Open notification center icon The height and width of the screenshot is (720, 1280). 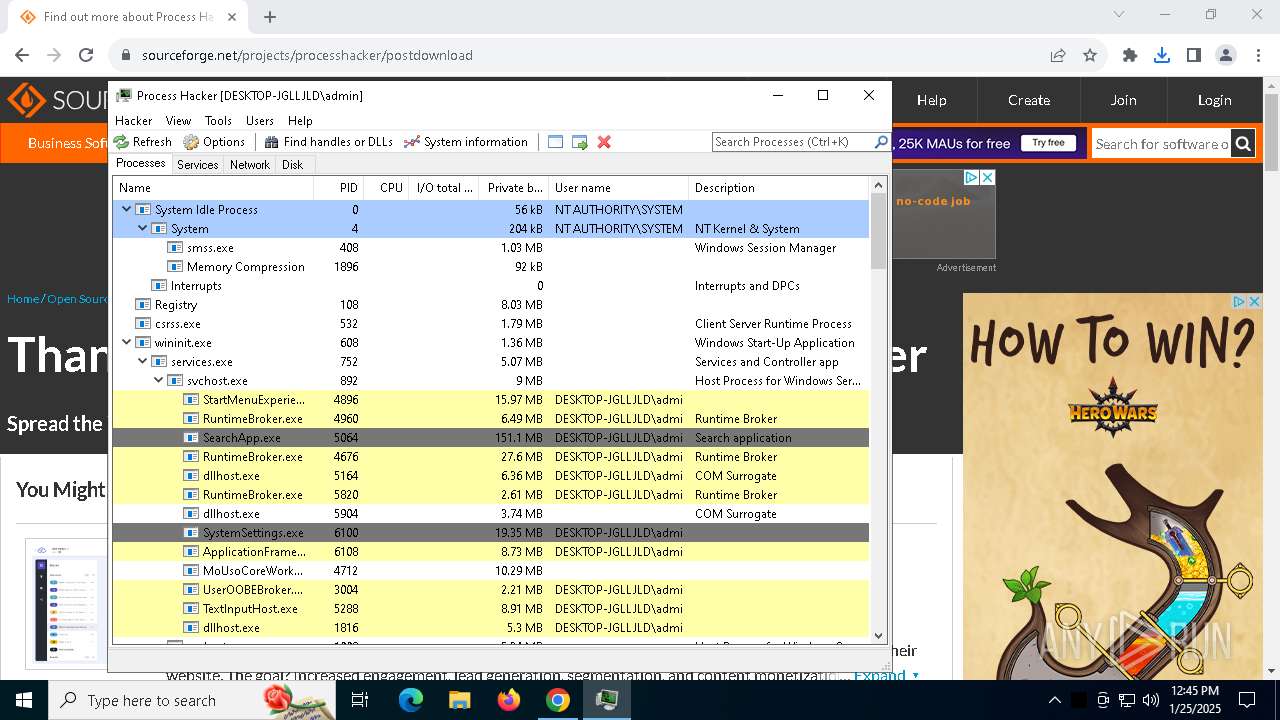pos(1247,700)
